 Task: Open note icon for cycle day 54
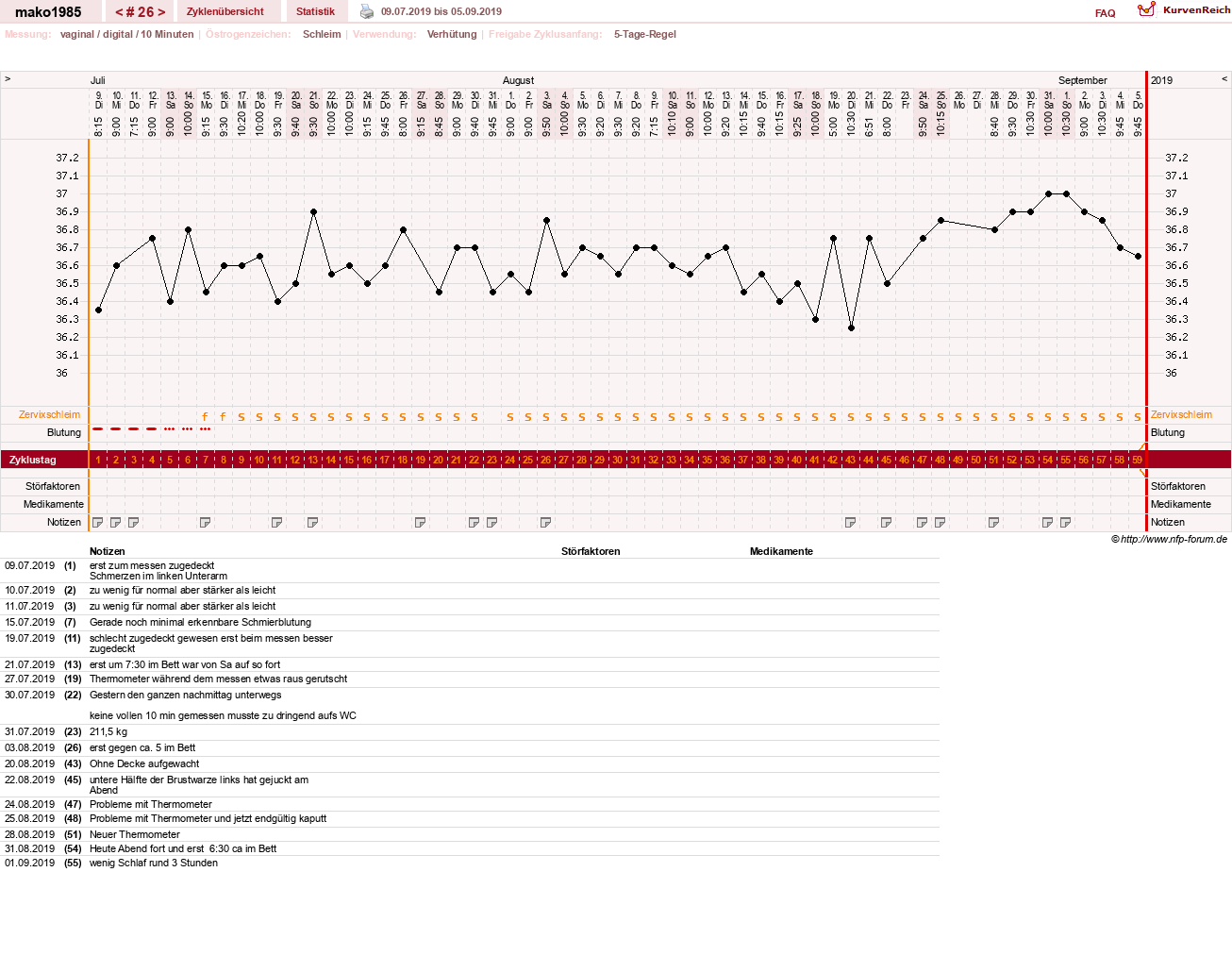(1048, 522)
